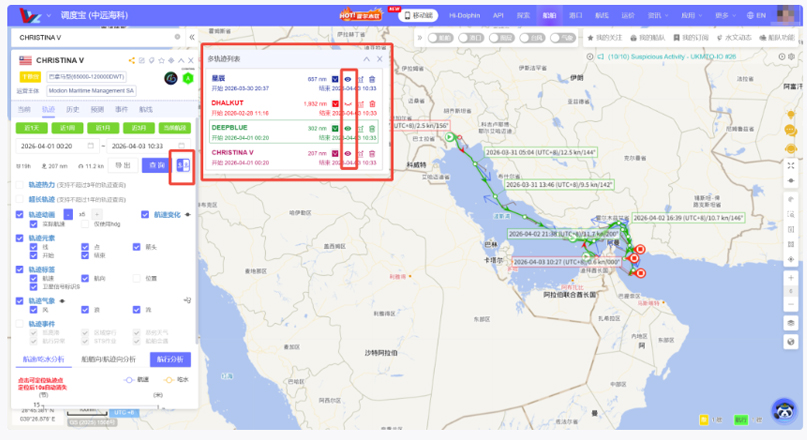Click the clear icon in the search box
The width and height of the screenshot is (807, 440).
coord(176,37)
